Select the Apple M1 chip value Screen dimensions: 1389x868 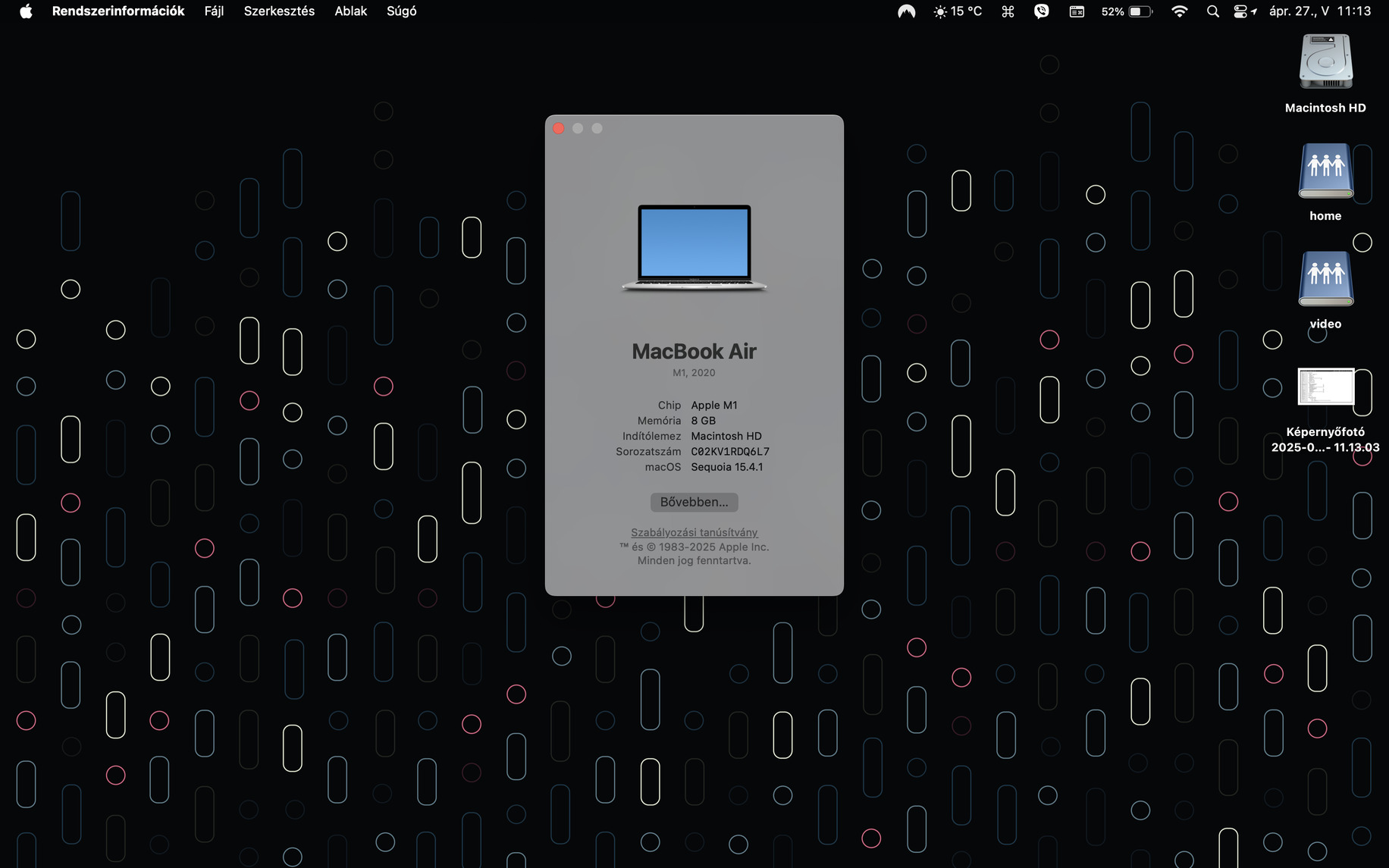pos(714,406)
